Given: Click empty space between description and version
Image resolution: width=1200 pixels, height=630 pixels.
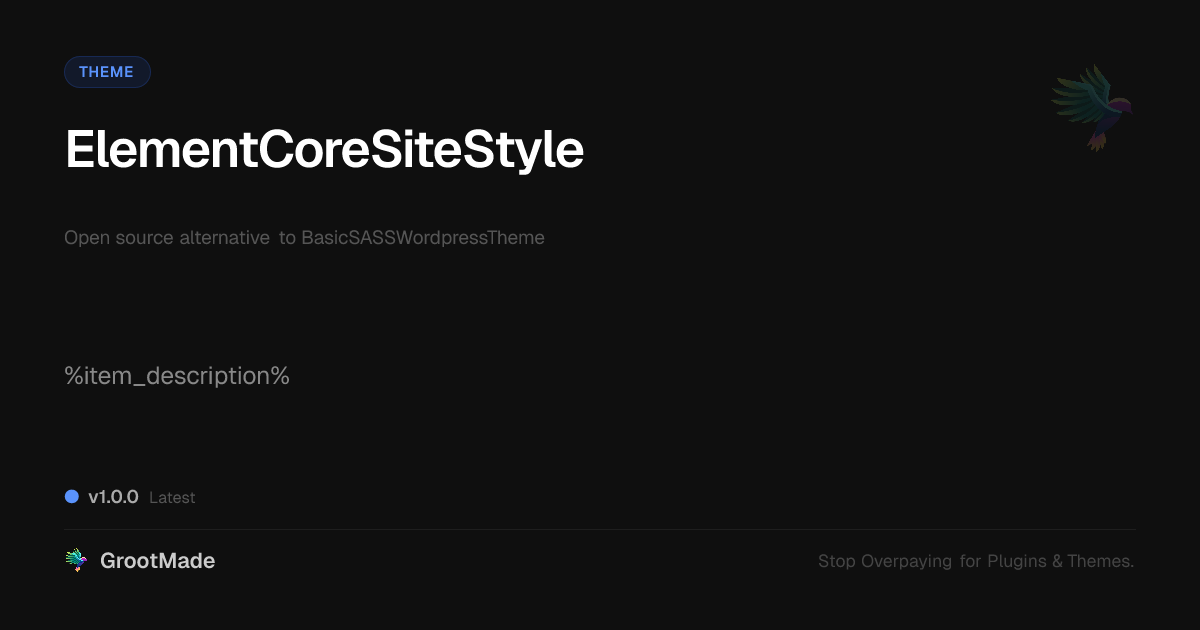Looking at the screenshot, I should point(600,440).
